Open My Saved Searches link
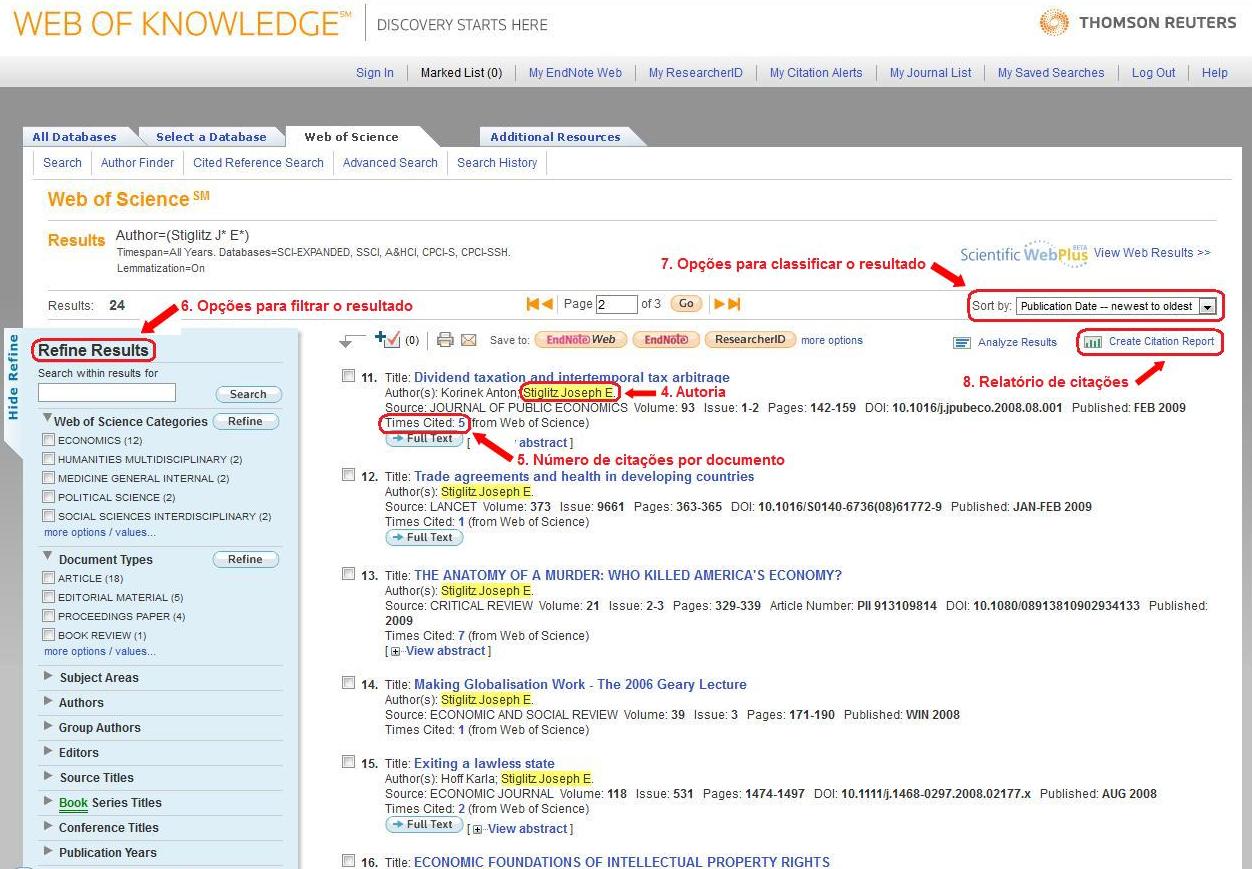Screen dimensions: 1252x869 pyautogui.click(x=1051, y=73)
